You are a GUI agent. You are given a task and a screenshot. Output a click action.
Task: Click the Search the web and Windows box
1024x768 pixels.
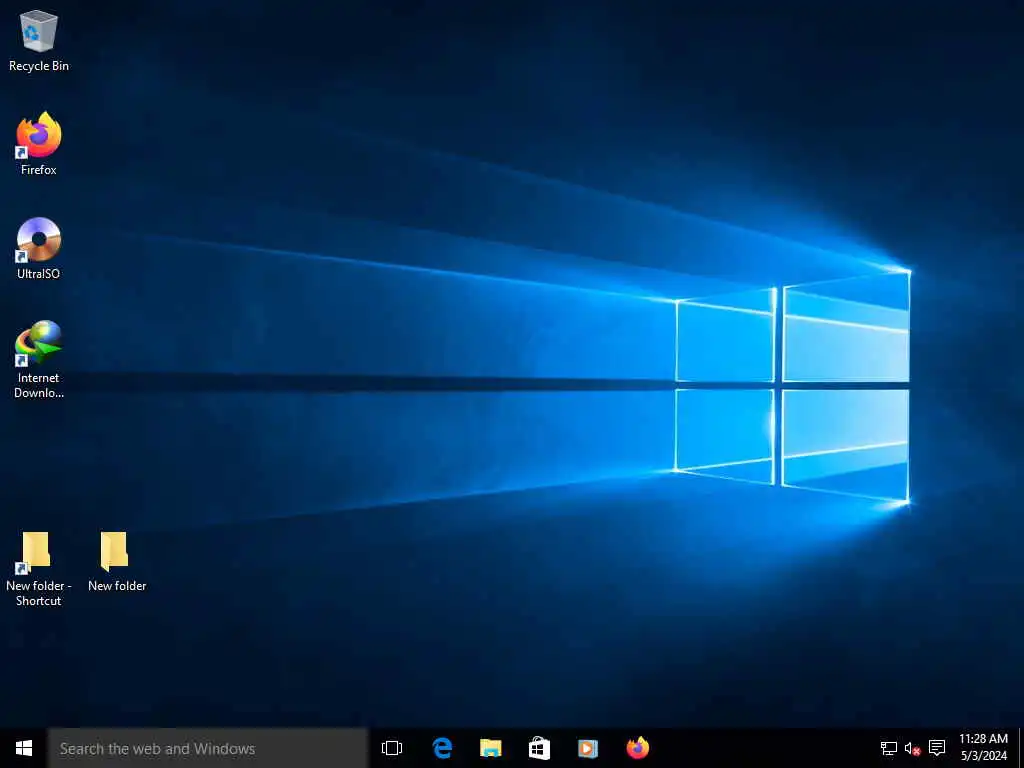tap(208, 748)
